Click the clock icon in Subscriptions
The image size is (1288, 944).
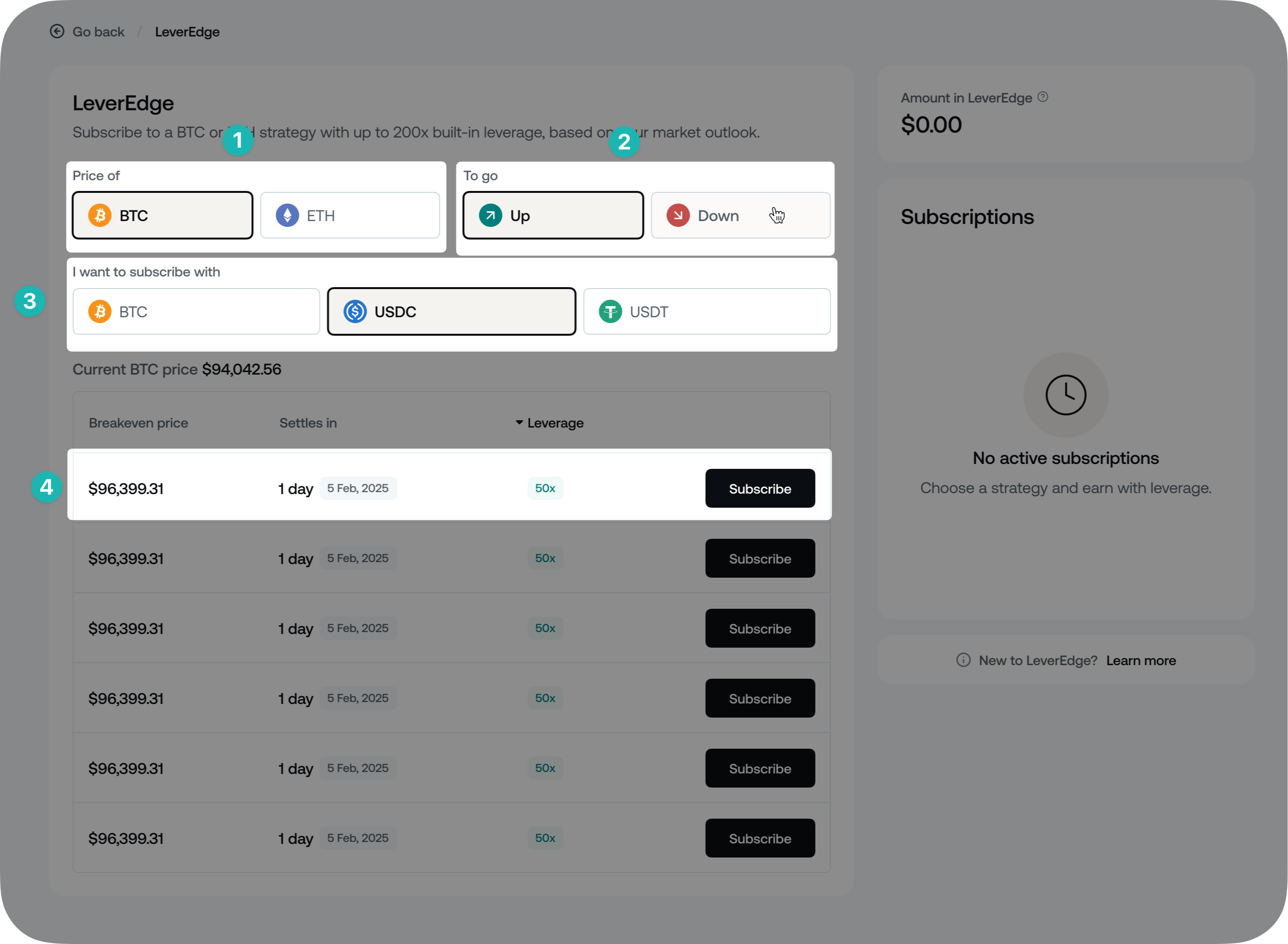coord(1065,395)
